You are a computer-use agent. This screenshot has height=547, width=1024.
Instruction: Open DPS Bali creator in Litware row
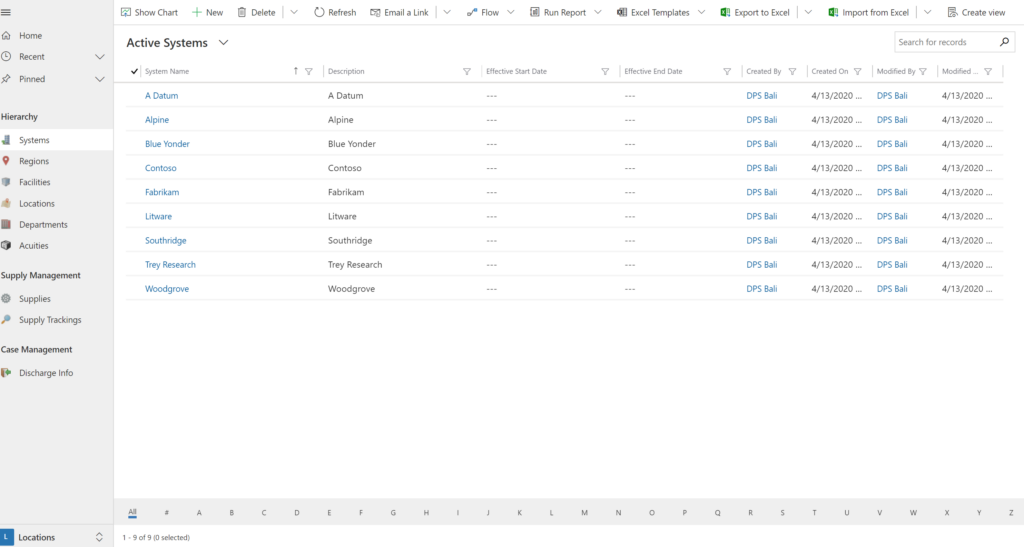click(x=761, y=217)
